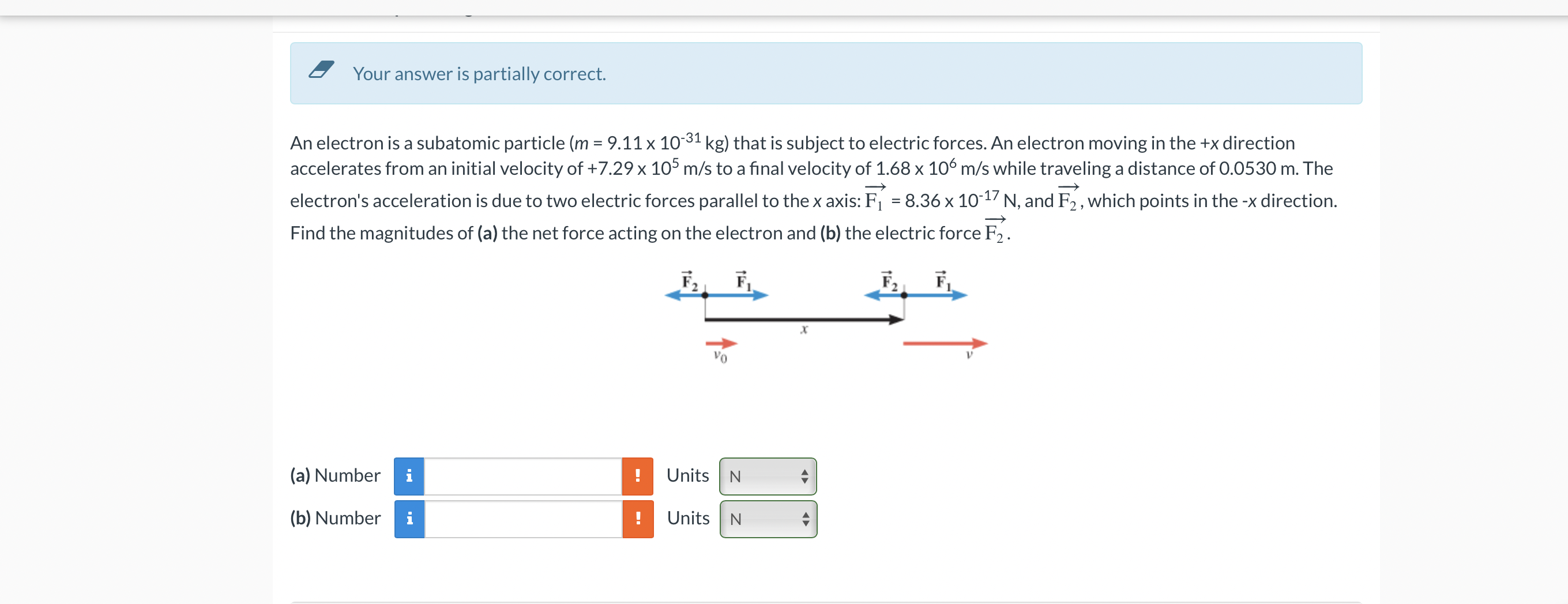Click the info icon beside part (b) Number
Image resolution: width=1568 pixels, height=604 pixels.
409,519
